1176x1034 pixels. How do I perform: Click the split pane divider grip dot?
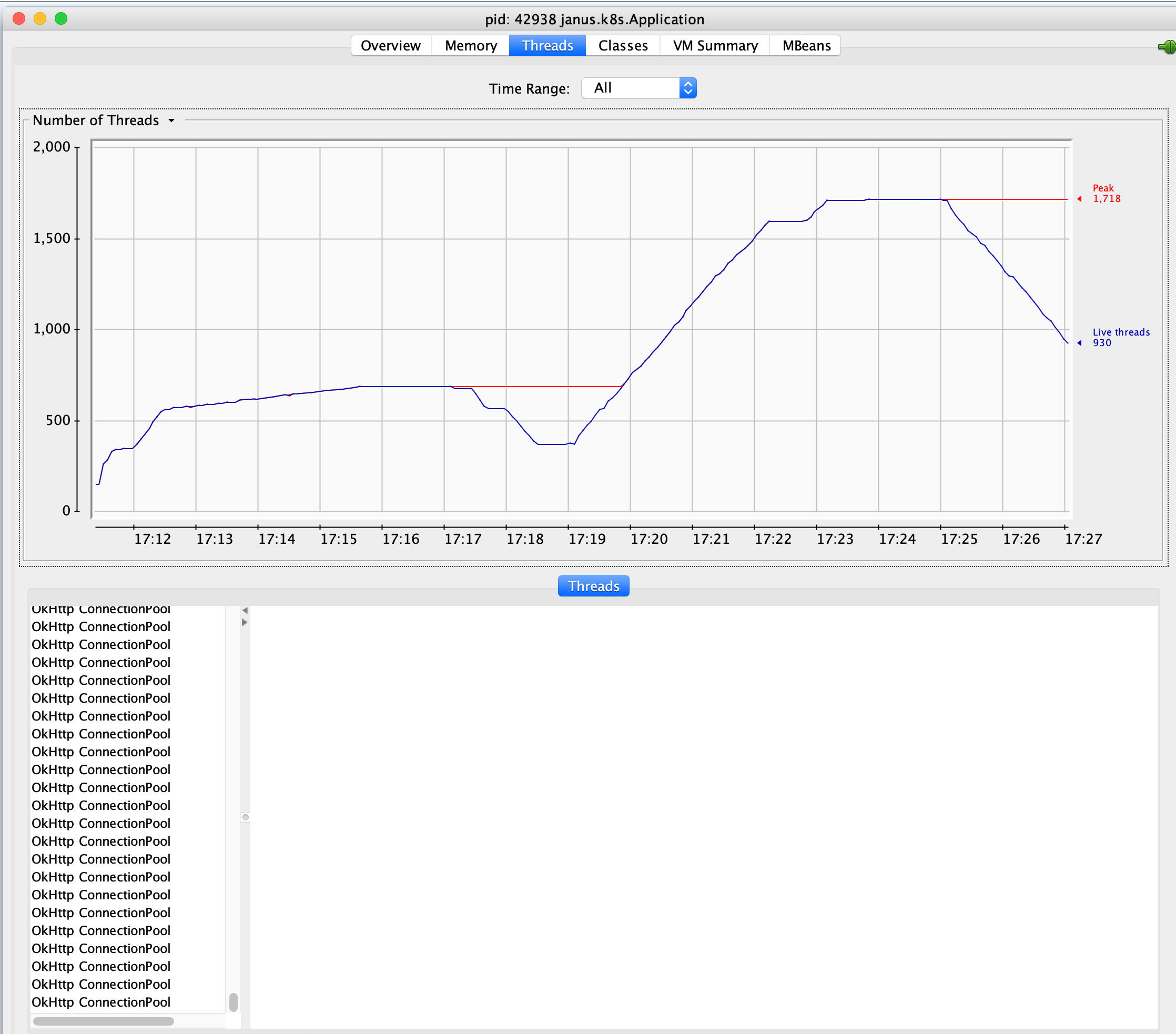[x=245, y=817]
